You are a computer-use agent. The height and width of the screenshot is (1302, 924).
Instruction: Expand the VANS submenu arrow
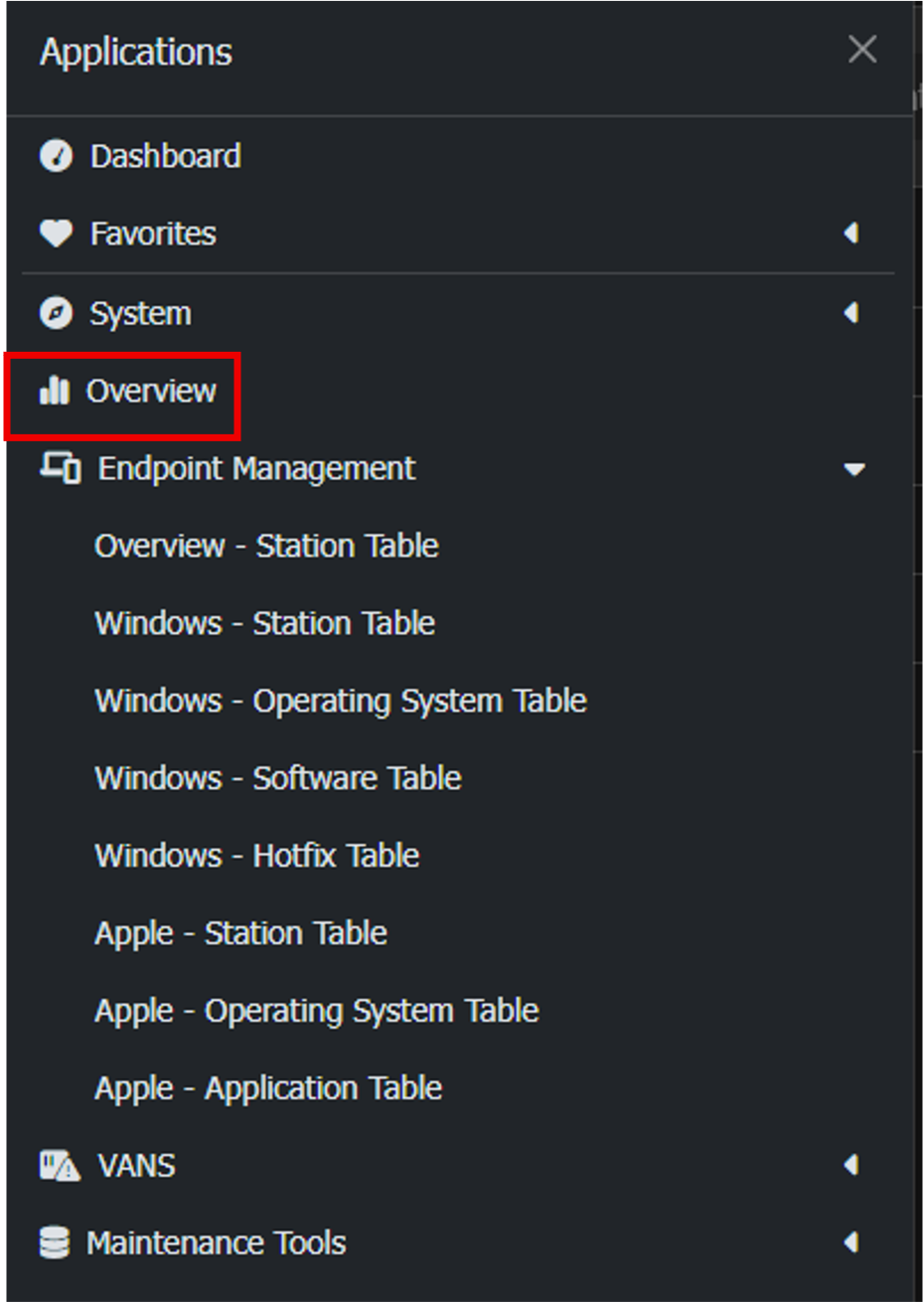[x=851, y=1165]
